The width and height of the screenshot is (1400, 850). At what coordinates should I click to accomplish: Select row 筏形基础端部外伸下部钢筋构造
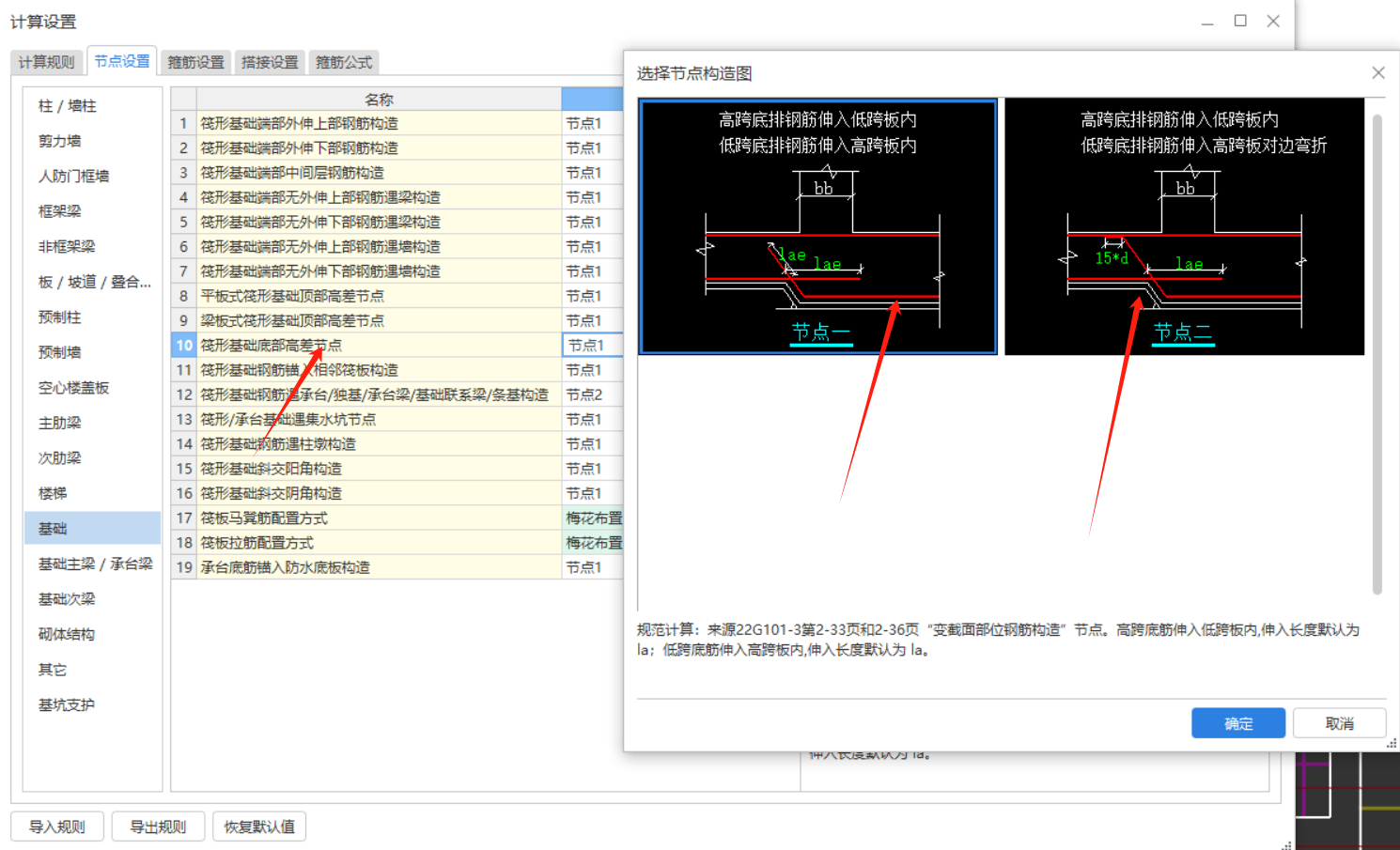point(379,147)
